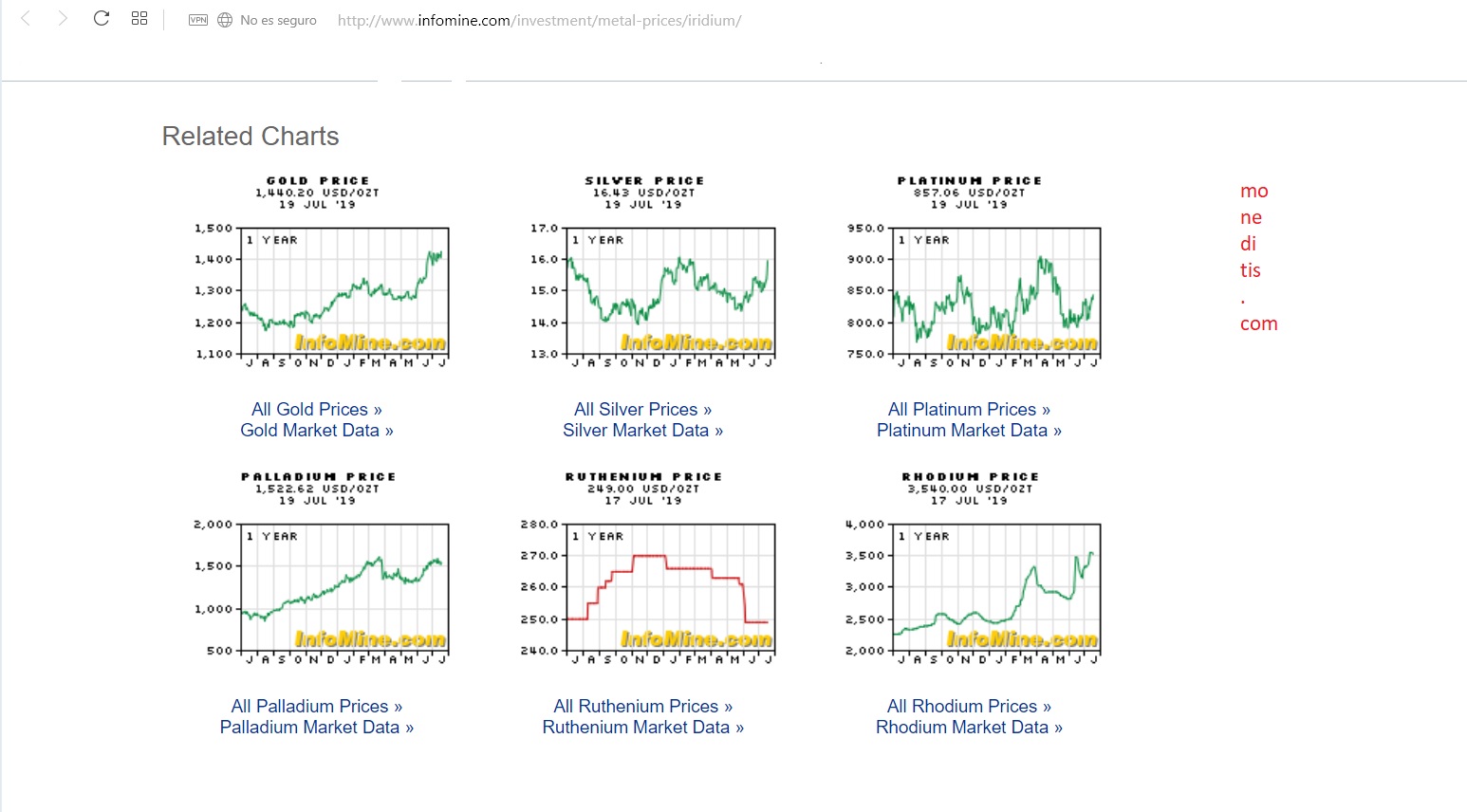Screen dimensions: 1467x812
Task: Focus the infomine.com URL address field
Action: (x=539, y=20)
